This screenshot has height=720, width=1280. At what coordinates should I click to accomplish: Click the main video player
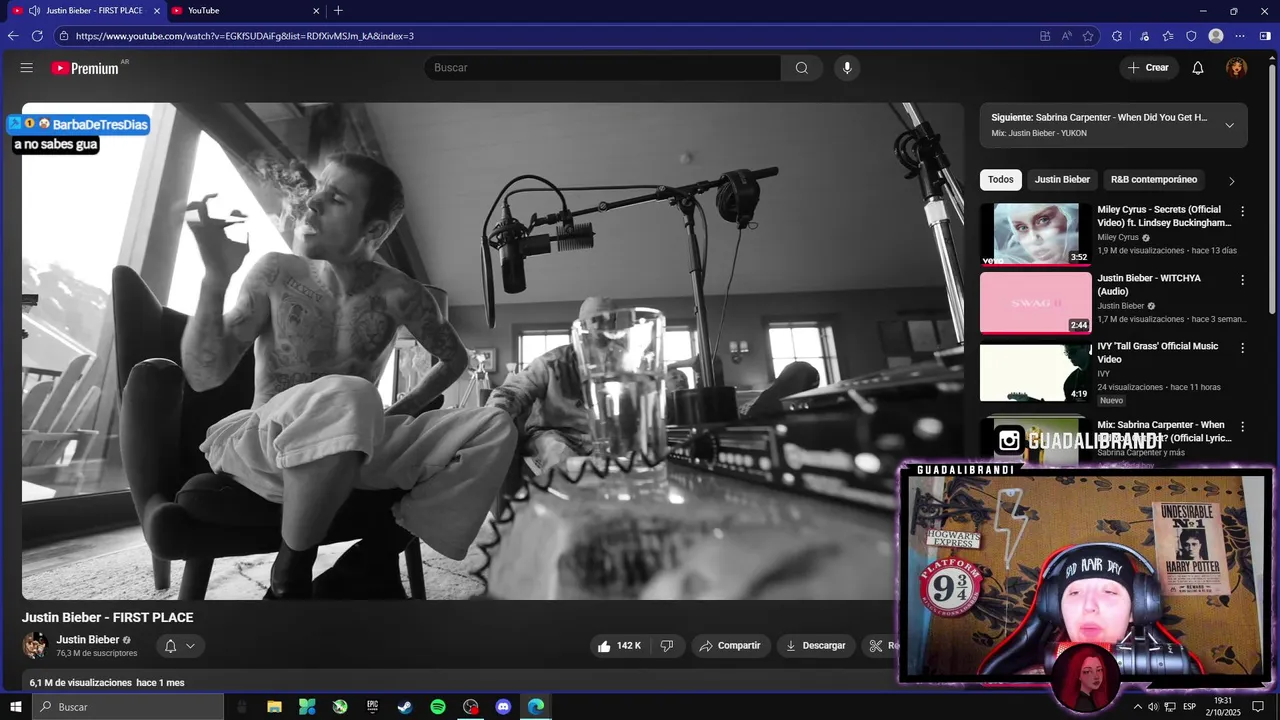[492, 351]
